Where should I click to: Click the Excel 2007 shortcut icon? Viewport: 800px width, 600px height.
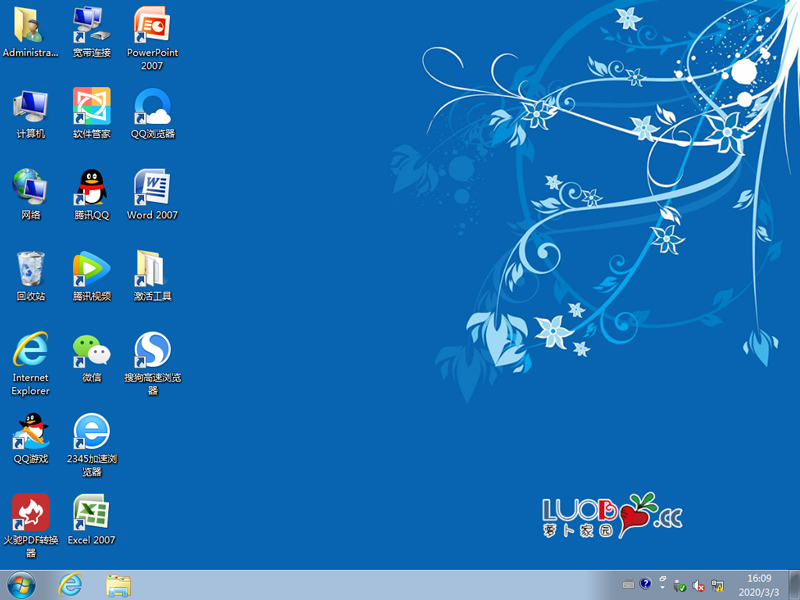pos(91,513)
